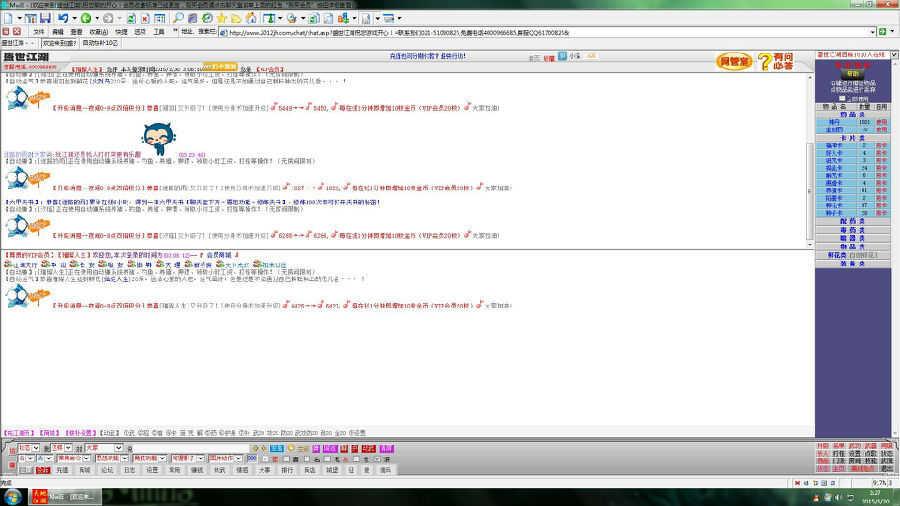Click the volume icon in system tray
The width and height of the screenshot is (900, 506).
point(839,497)
